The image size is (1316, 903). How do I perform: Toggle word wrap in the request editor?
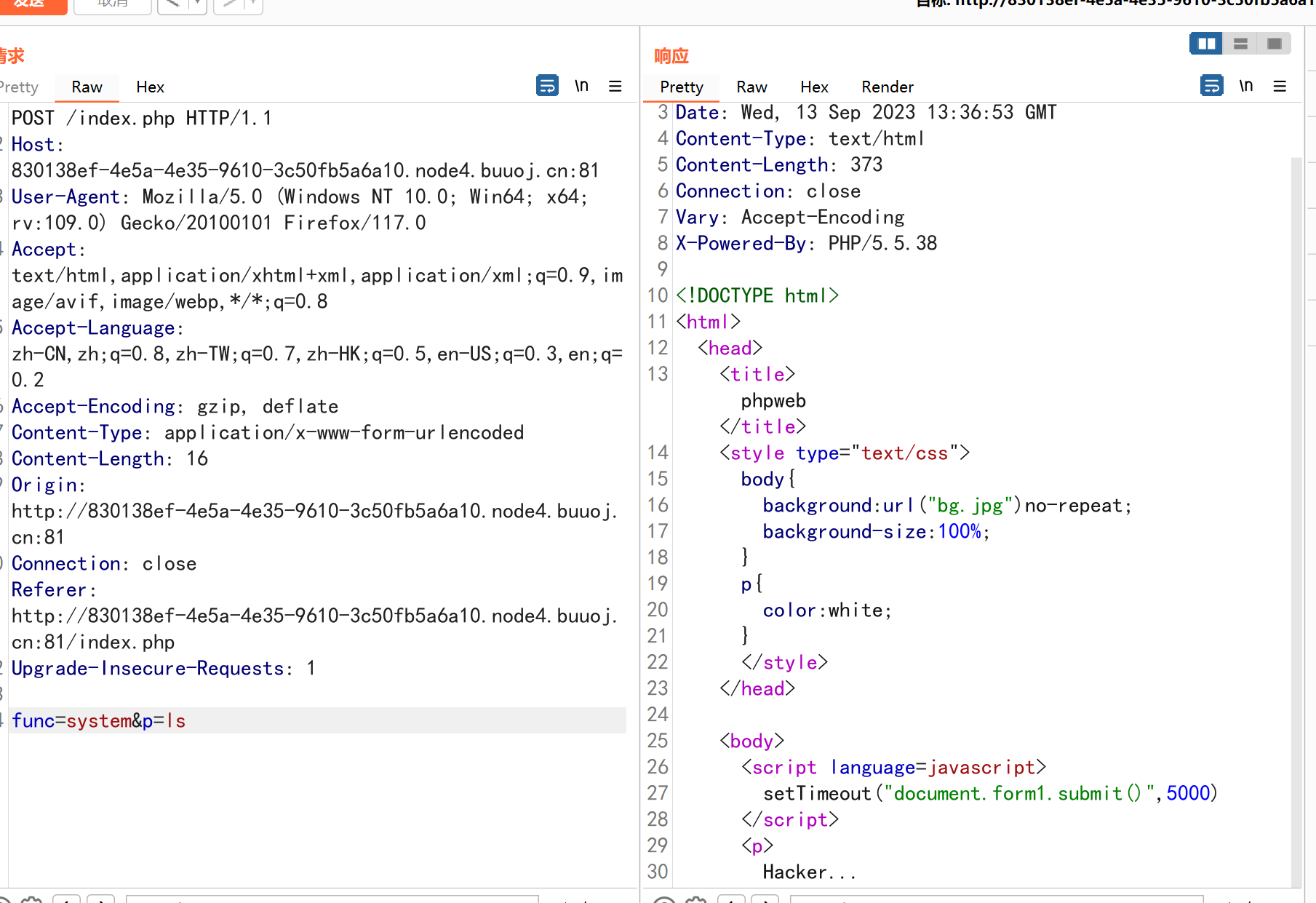click(547, 86)
